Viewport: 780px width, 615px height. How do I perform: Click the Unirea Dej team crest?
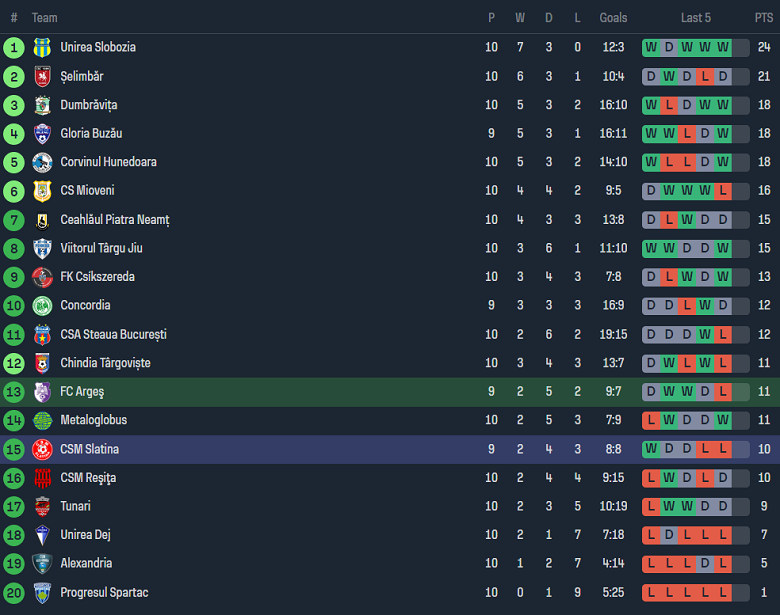tap(42, 535)
